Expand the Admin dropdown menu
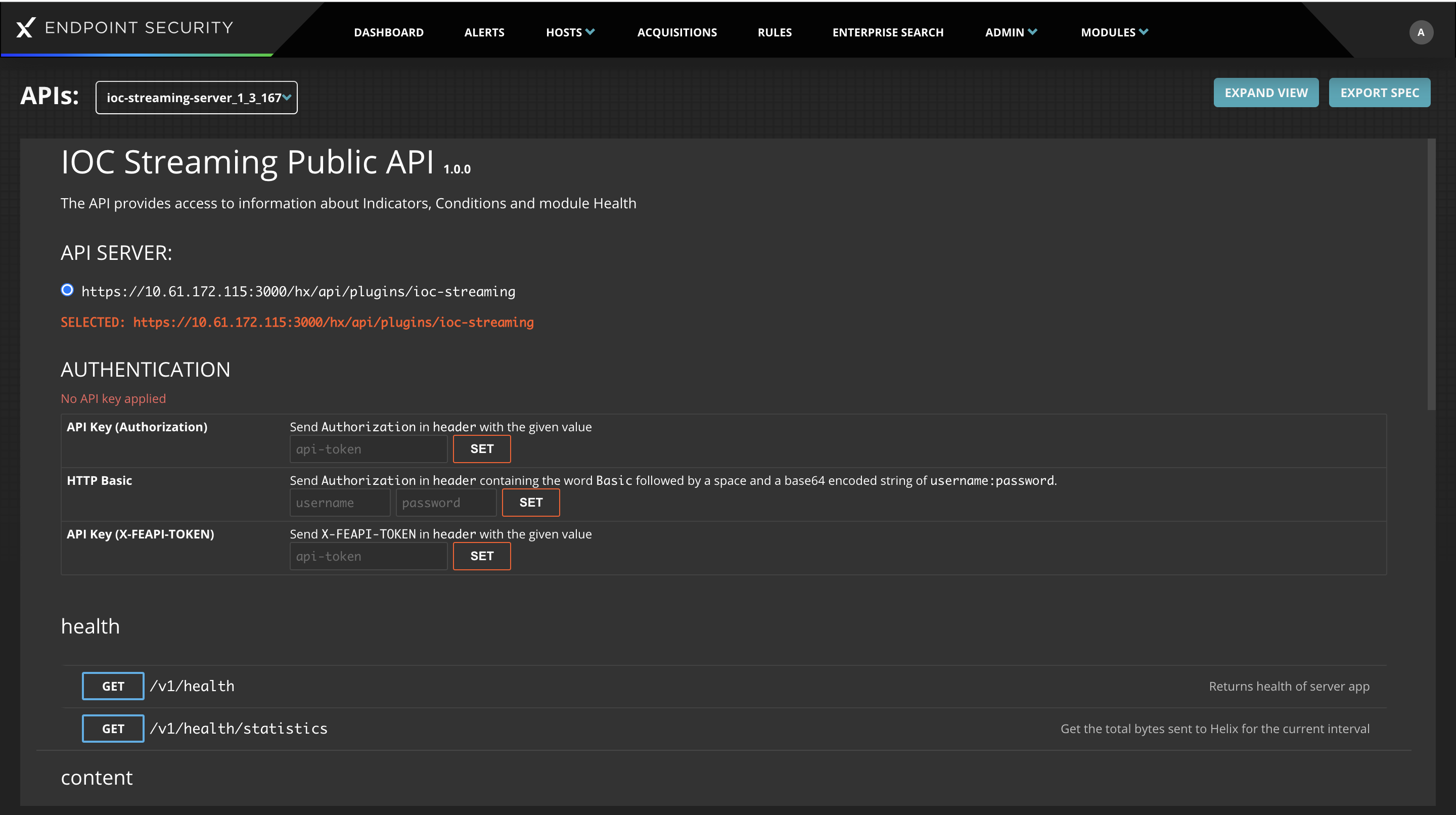This screenshot has height=815, width=1456. click(x=1011, y=32)
